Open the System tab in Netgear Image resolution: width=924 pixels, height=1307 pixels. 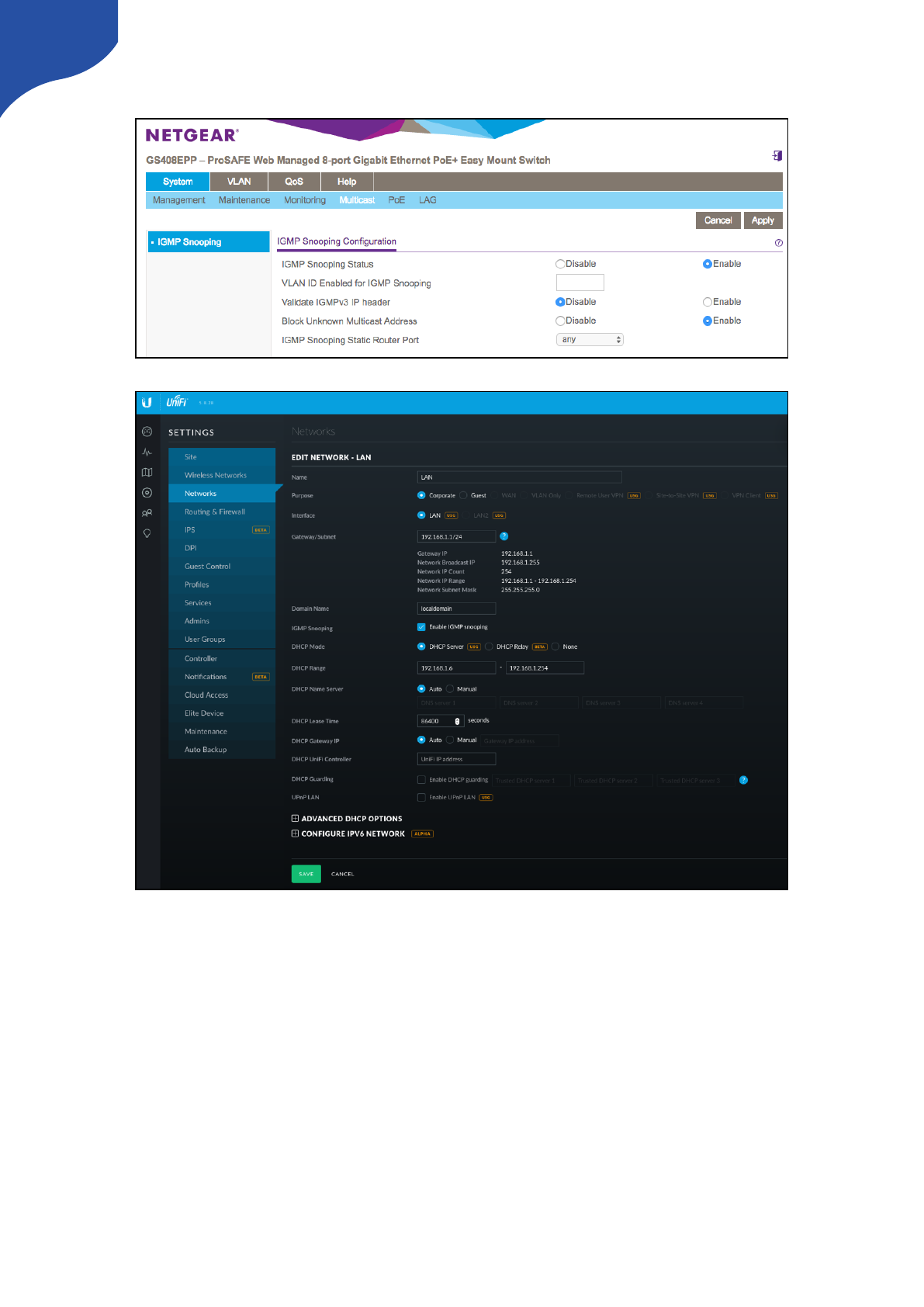point(178,182)
